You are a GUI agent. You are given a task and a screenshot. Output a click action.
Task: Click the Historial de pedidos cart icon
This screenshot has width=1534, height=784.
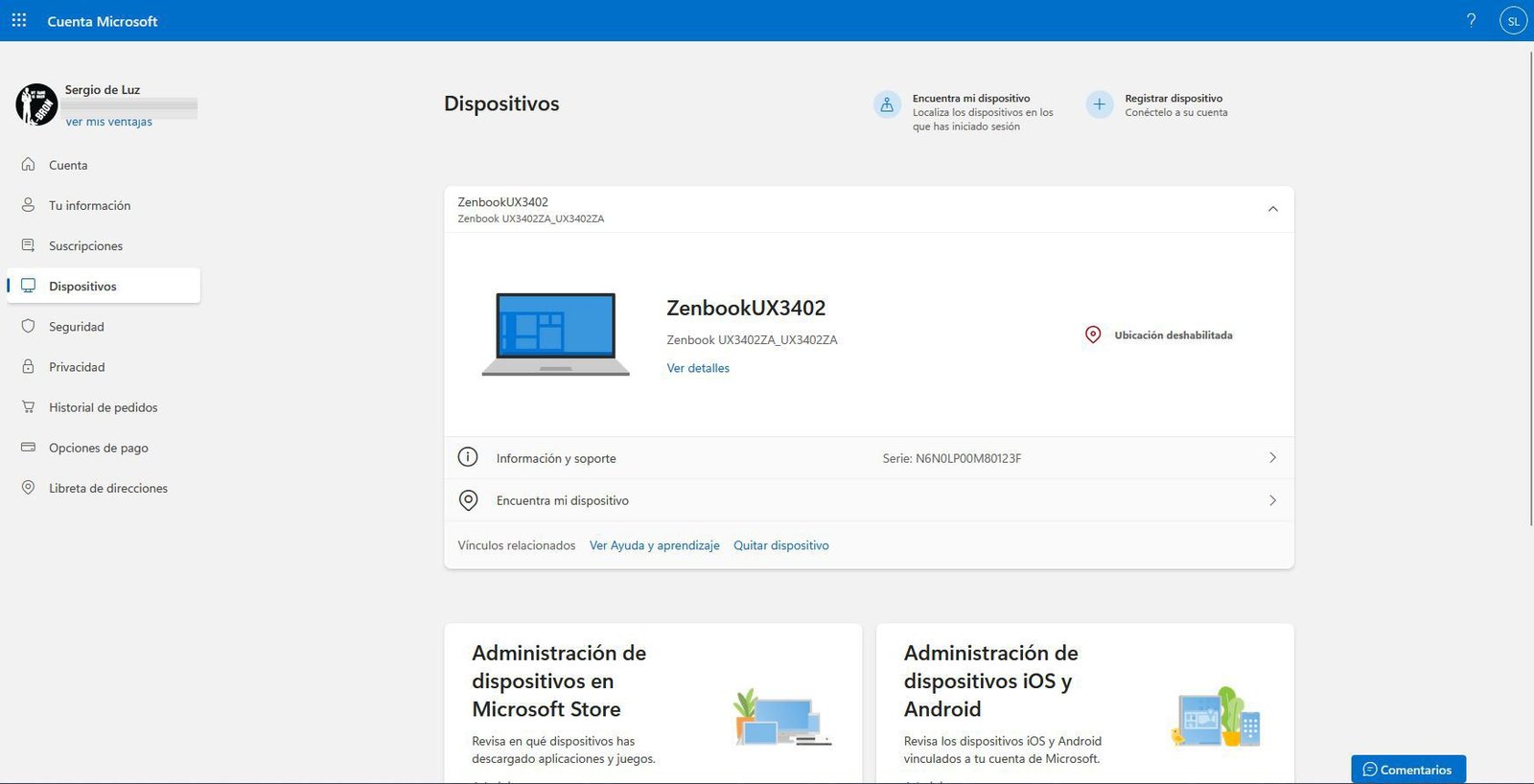(x=29, y=406)
